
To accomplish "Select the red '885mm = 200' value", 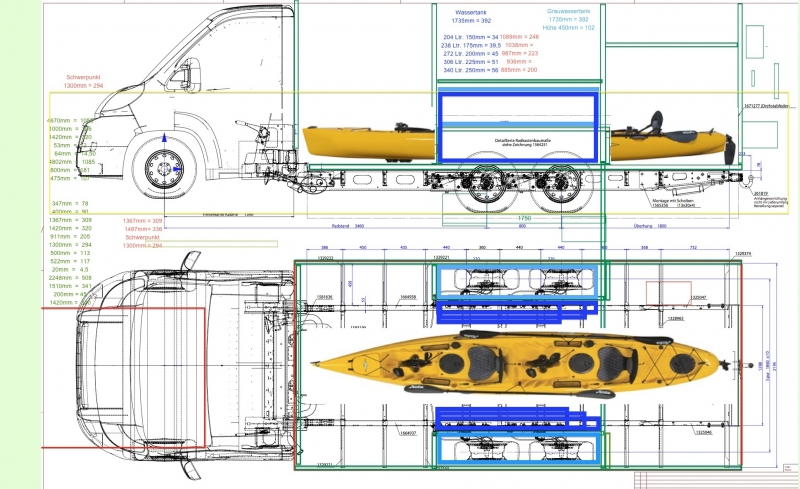I will pyautogui.click(x=519, y=70).
